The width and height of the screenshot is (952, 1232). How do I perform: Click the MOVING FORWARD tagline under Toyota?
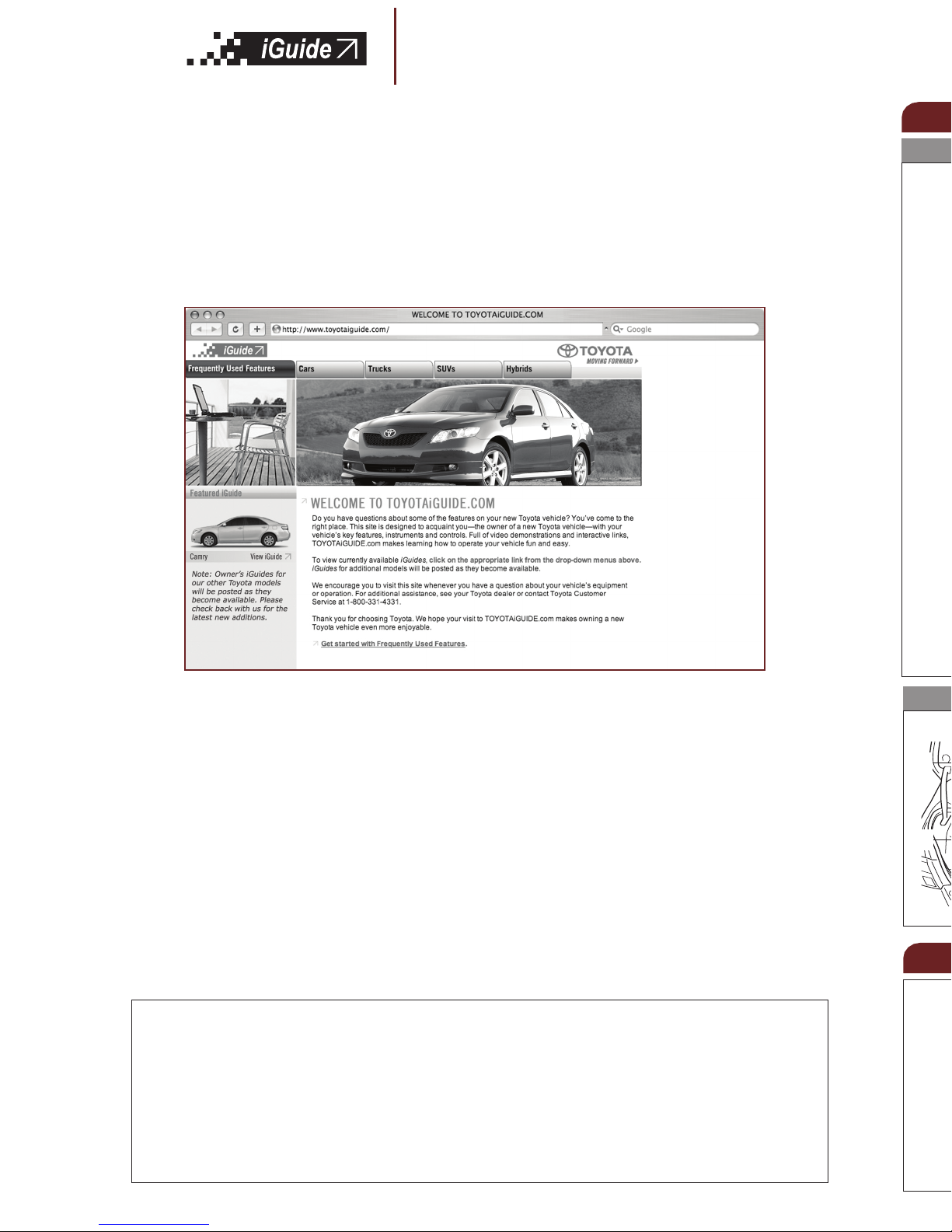(612, 361)
